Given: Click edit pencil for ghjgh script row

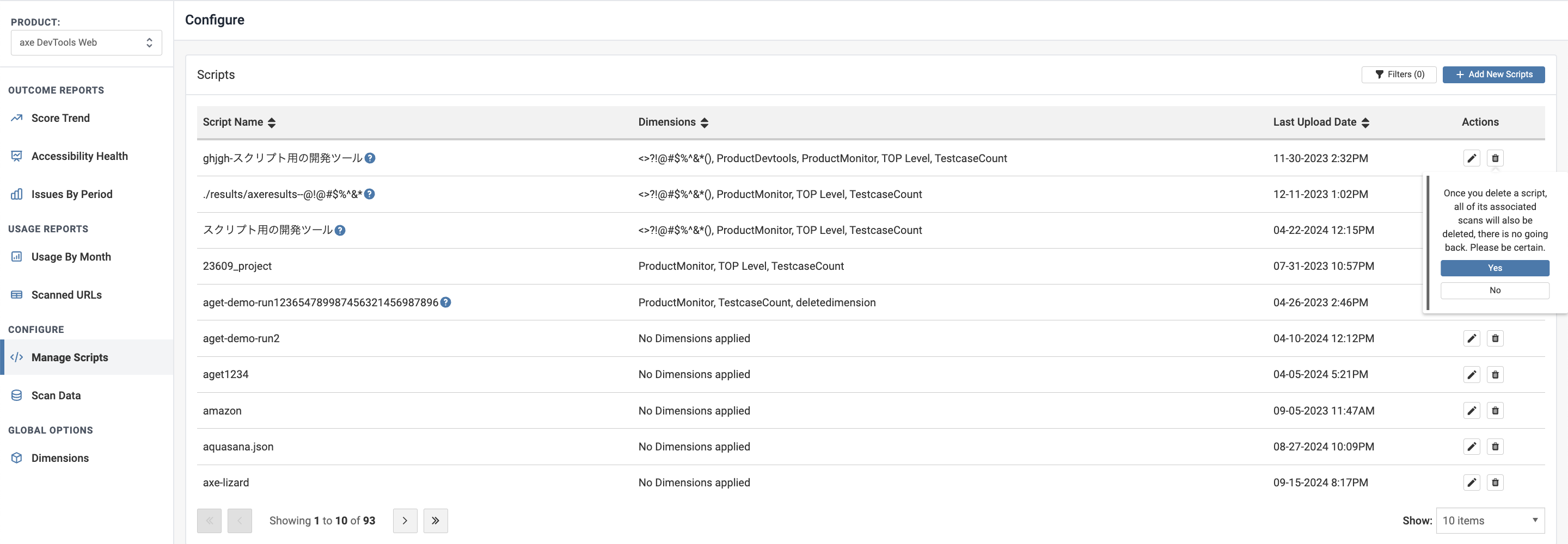Looking at the screenshot, I should tap(1471, 158).
